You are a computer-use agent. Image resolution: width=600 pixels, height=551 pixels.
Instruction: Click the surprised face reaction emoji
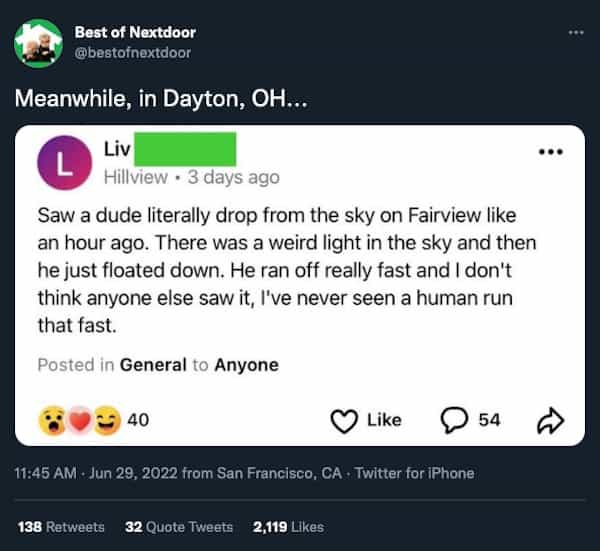click(50, 421)
